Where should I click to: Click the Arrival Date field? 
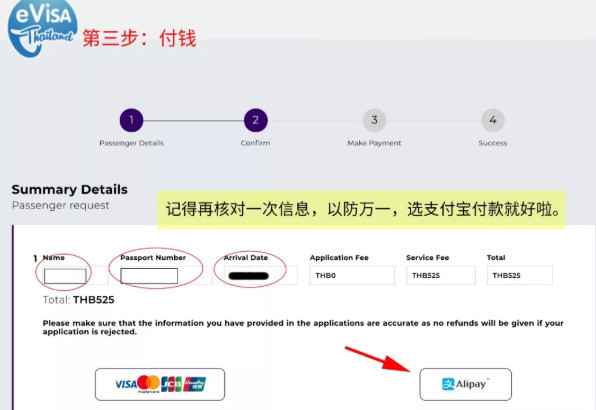(x=260, y=275)
